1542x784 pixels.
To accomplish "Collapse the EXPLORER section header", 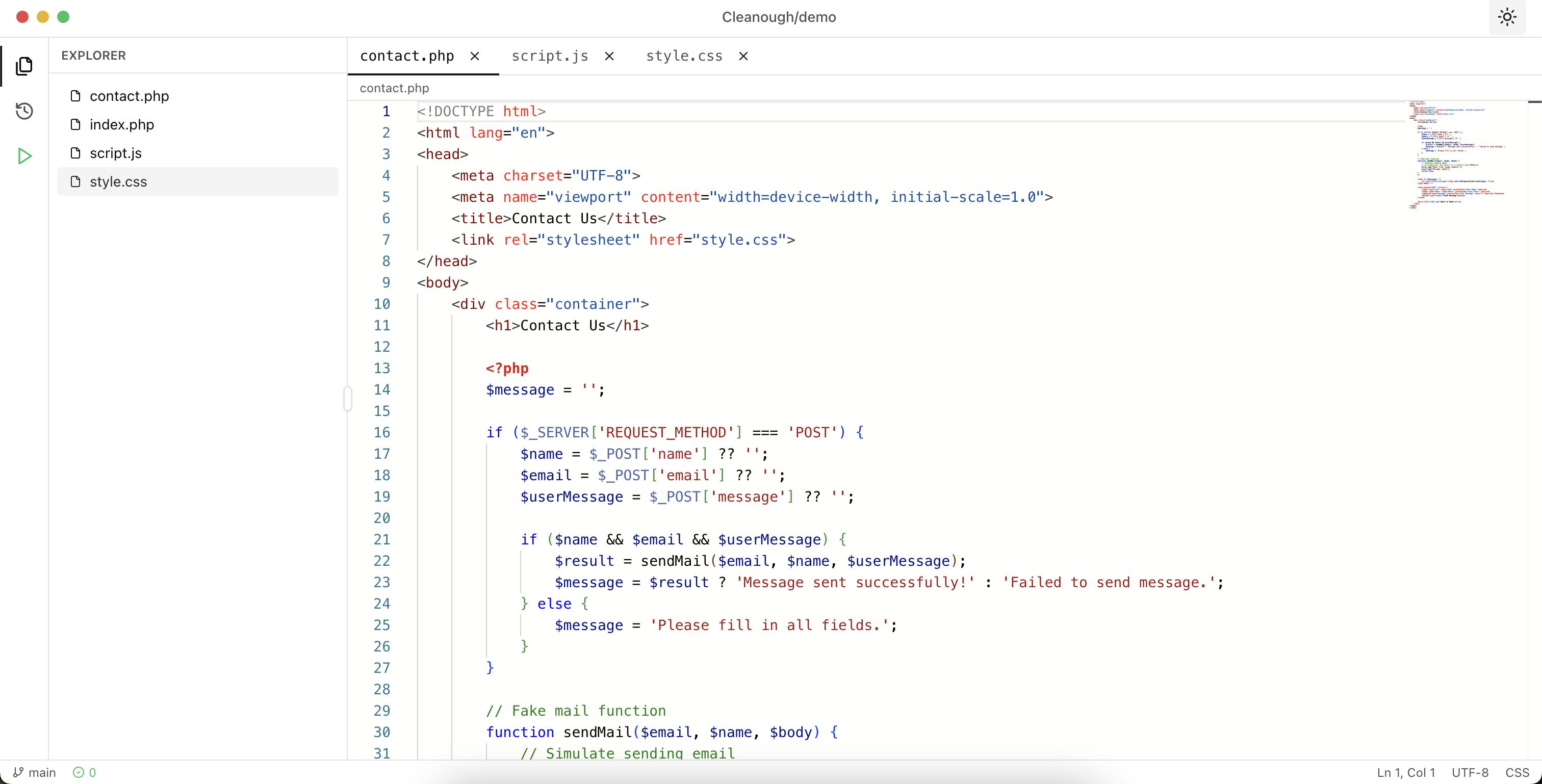I will [93, 56].
